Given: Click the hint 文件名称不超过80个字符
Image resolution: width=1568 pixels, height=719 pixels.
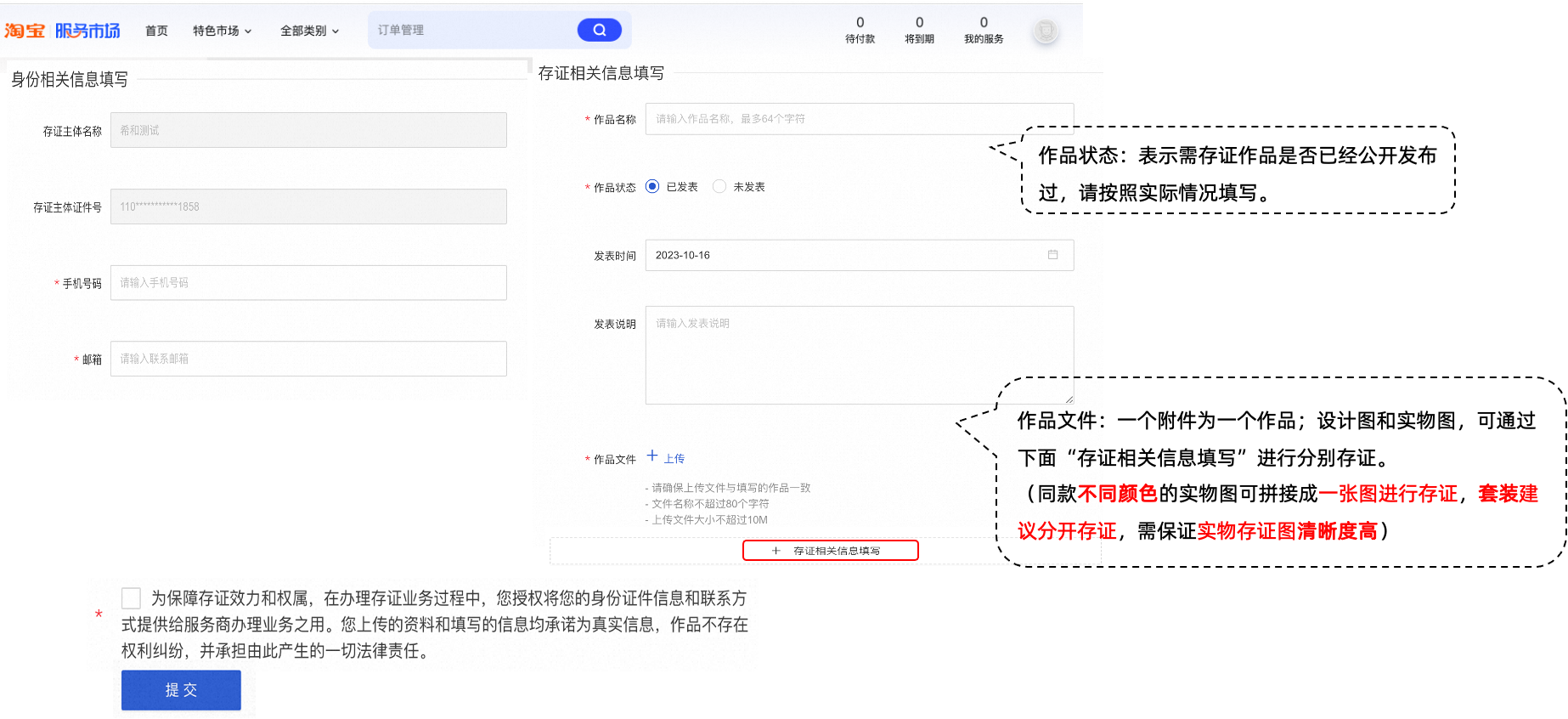Looking at the screenshot, I should 707,504.
